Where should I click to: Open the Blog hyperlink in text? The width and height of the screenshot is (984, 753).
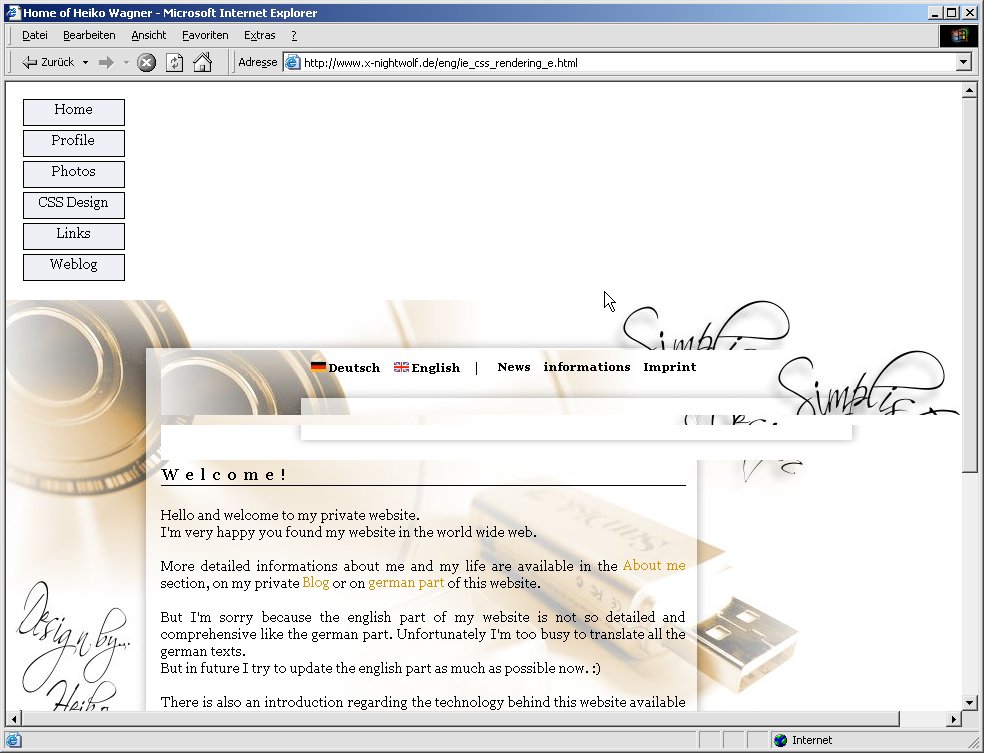tap(315, 583)
